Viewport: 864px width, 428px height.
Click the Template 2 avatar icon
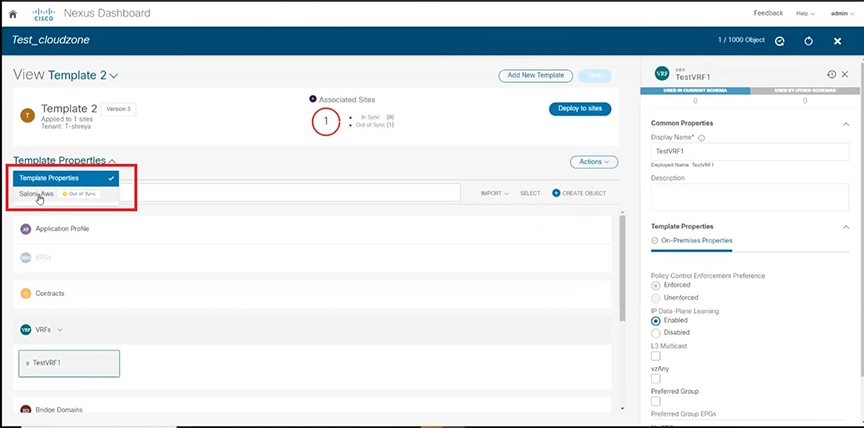point(27,115)
